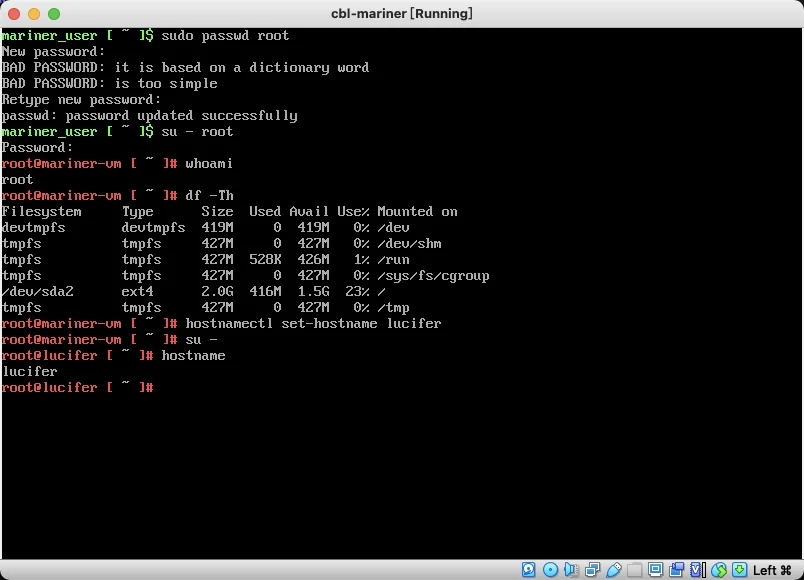The image size is (804, 580).
Task: Click the keyboard capture green arrow icon
Action: [x=739, y=569]
